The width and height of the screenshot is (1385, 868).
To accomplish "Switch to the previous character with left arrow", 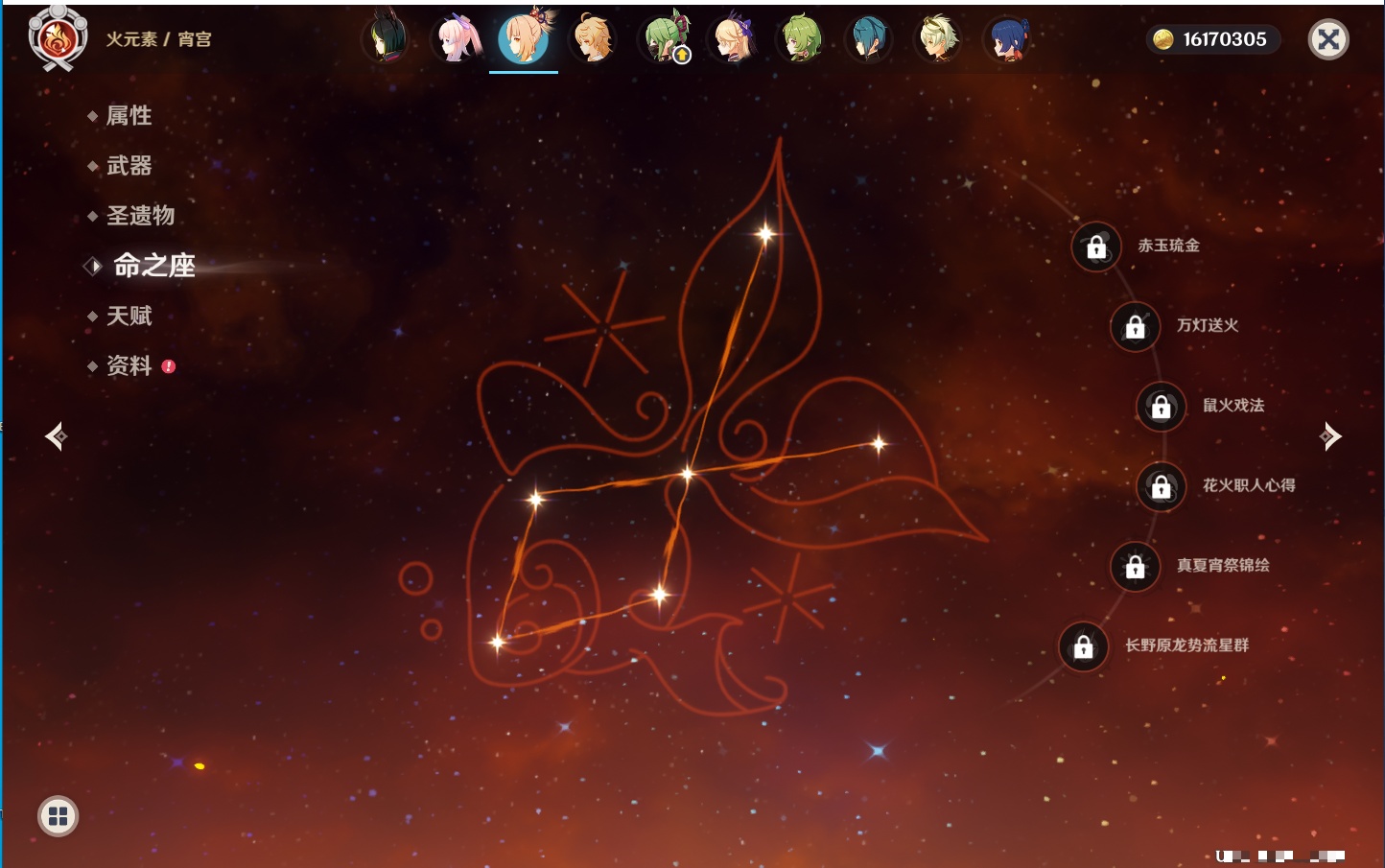I will click(57, 436).
